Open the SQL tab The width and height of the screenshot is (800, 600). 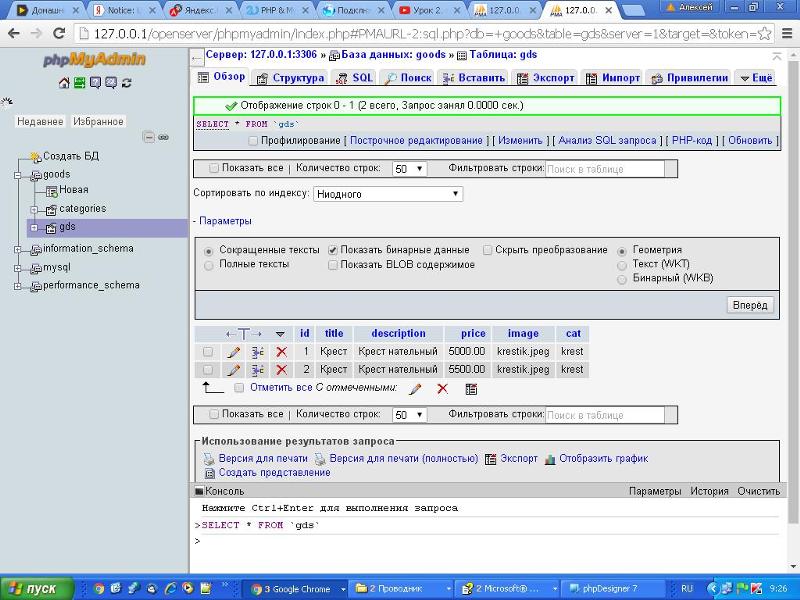coord(355,78)
